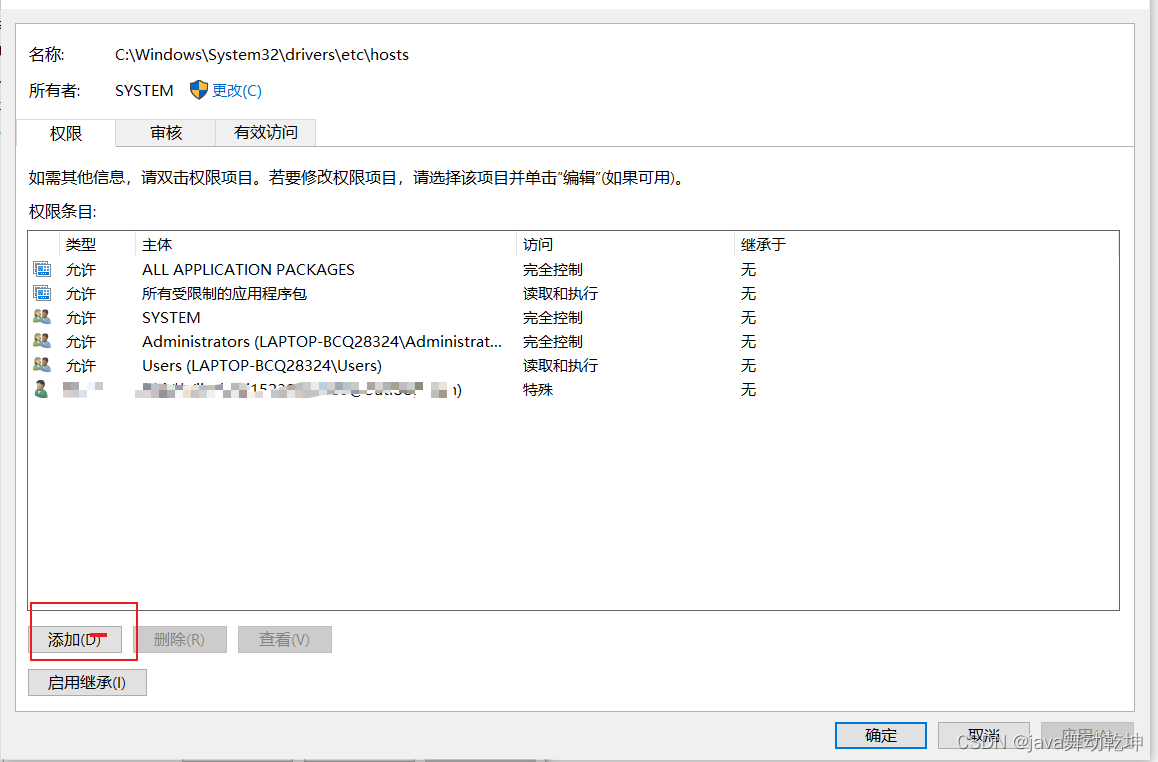This screenshot has width=1158, height=762.
Task: Click the hosts file path text
Action: pos(262,55)
